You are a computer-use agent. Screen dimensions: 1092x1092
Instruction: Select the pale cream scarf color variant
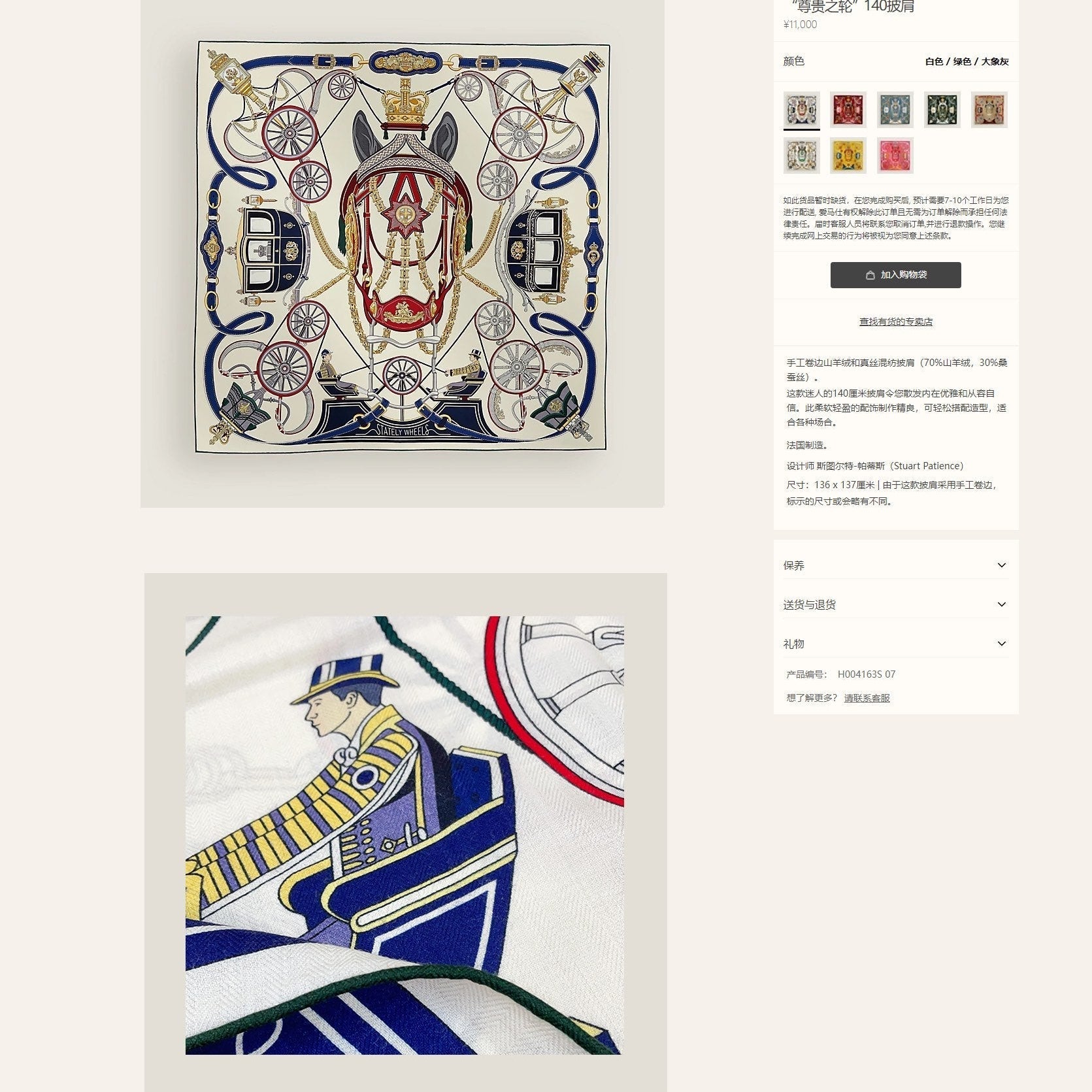(801, 156)
